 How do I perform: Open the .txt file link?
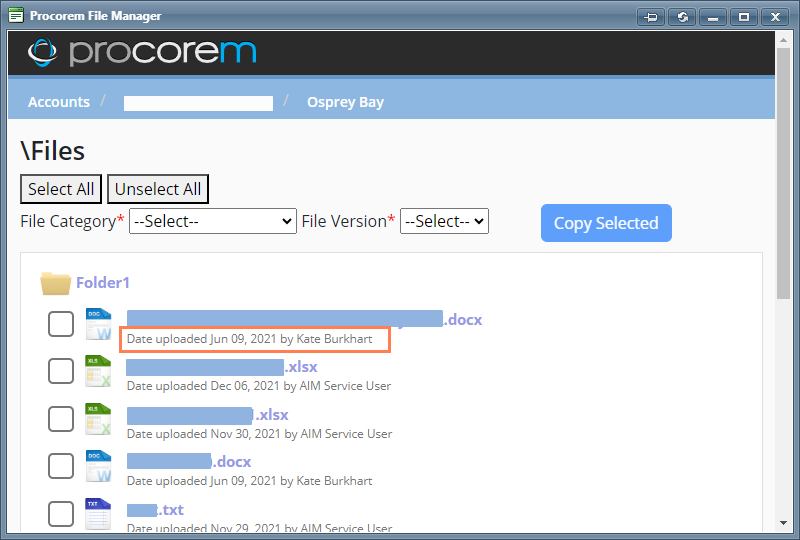tap(155, 510)
